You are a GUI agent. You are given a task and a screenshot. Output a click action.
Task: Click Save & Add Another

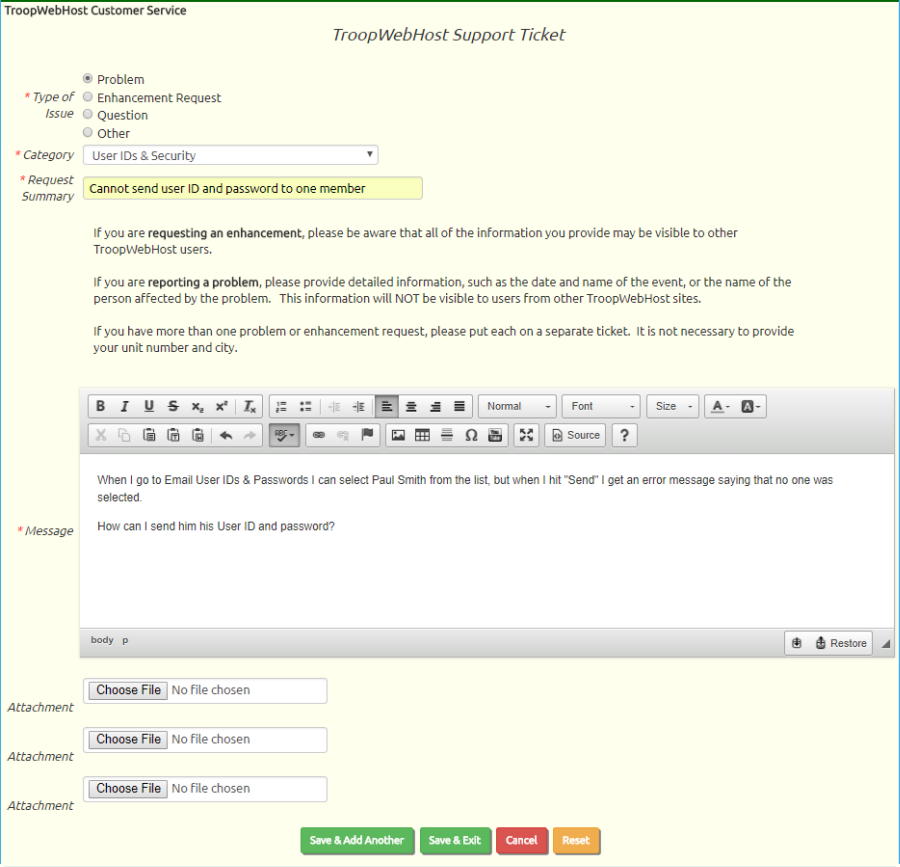357,841
